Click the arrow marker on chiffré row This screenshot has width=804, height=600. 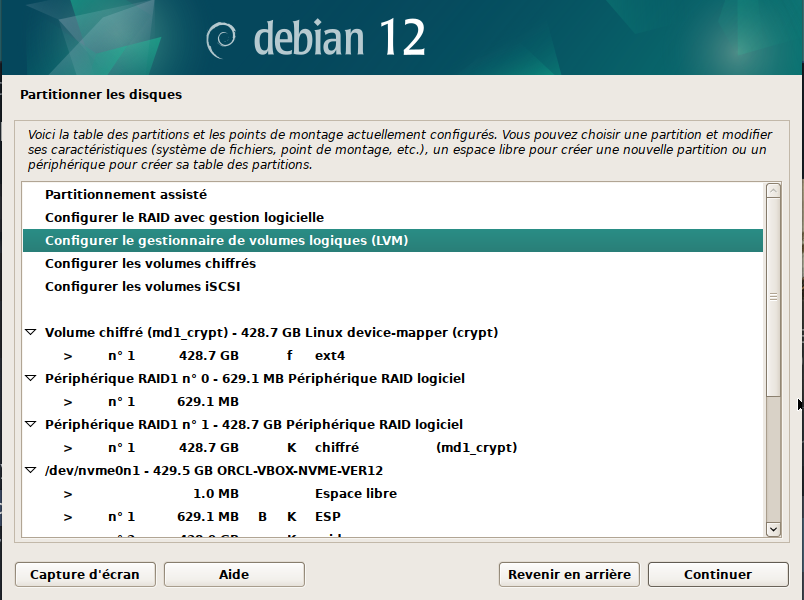68,448
